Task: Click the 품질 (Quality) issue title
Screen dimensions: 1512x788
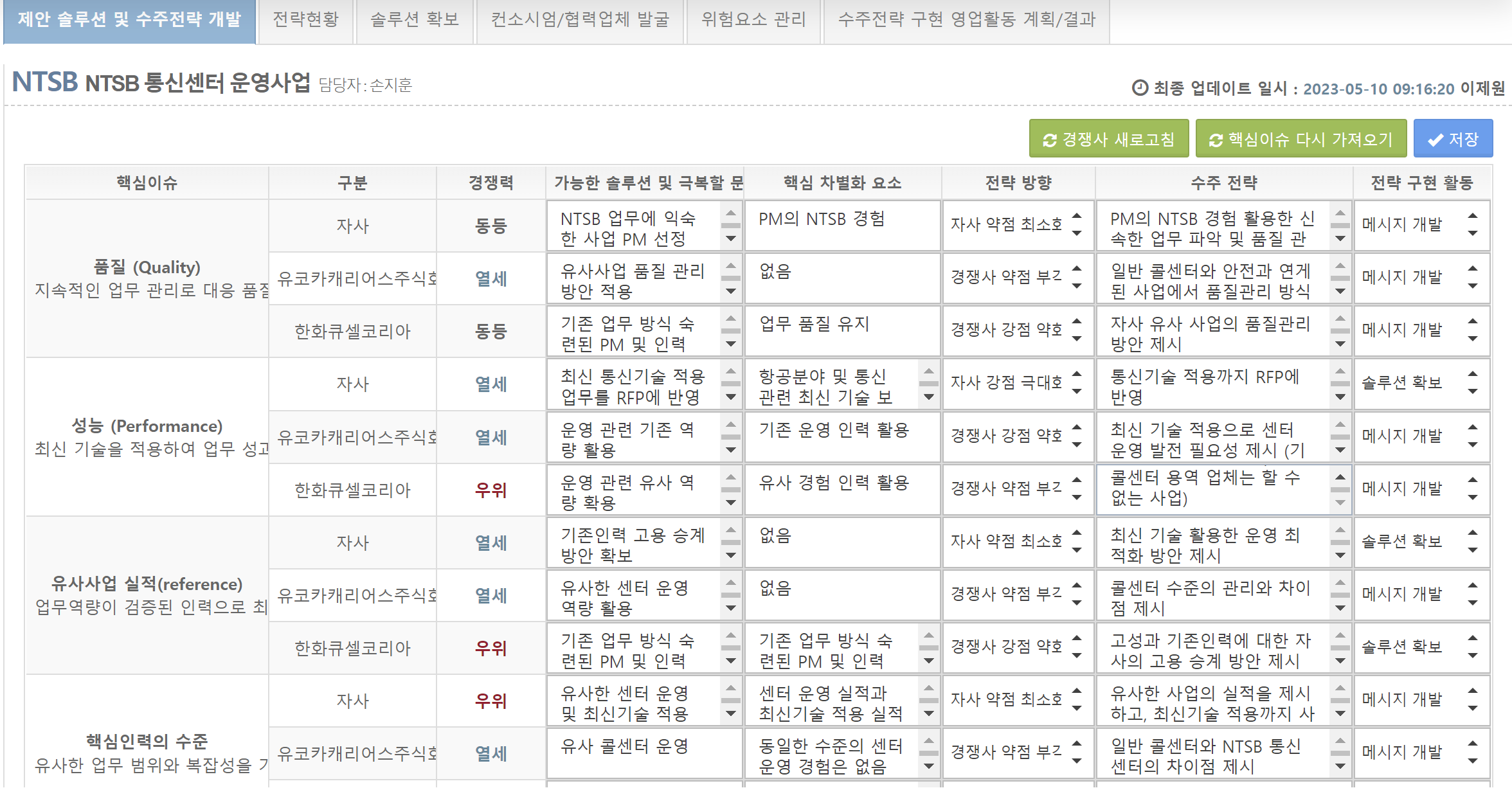Action: click(x=147, y=267)
